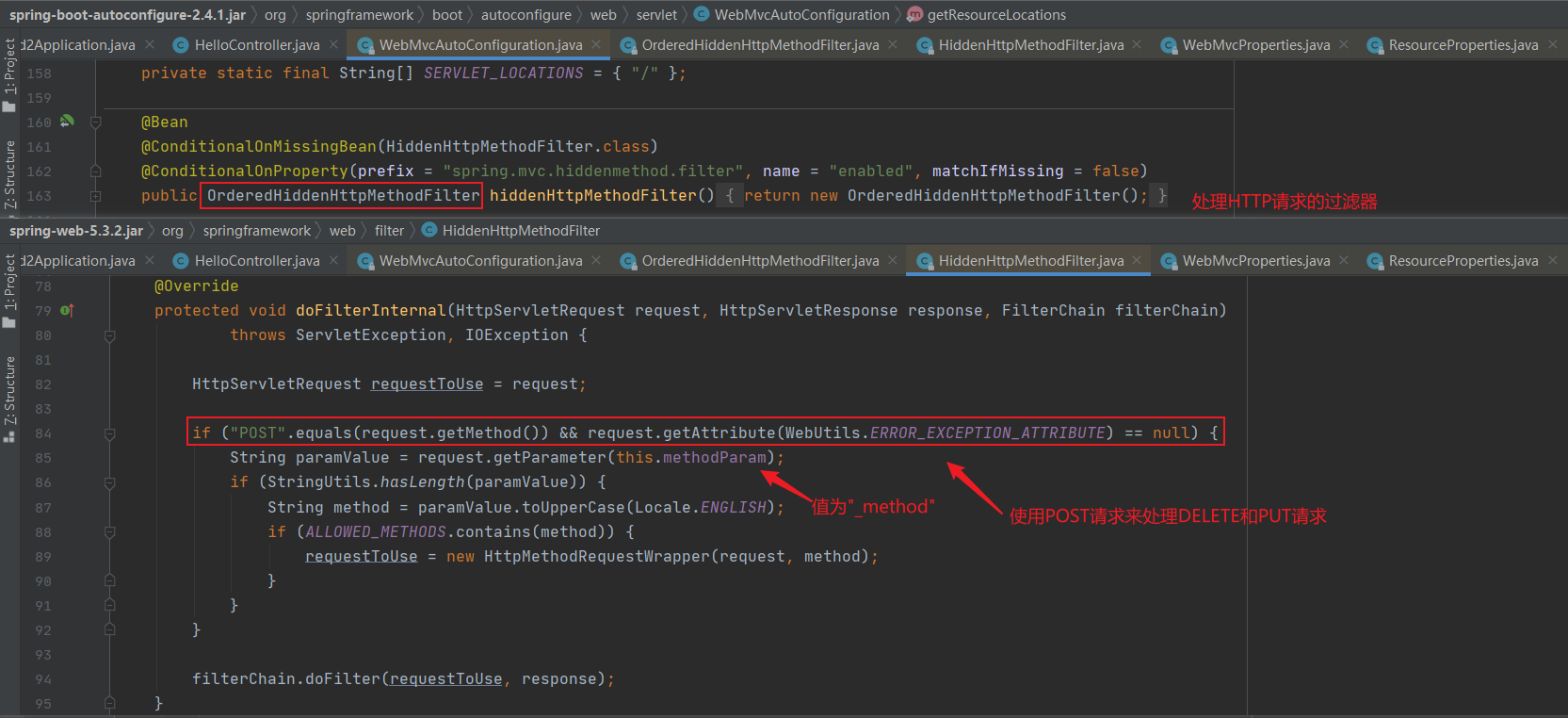Close ResourceProperties.java tab in the lower editor
The image size is (1568, 718).
(x=1552, y=260)
